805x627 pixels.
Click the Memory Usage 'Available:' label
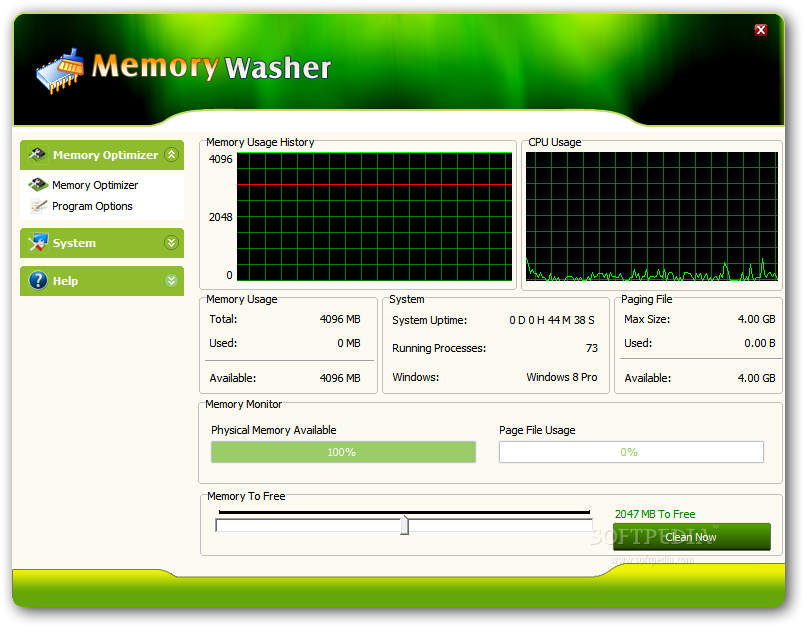tap(233, 378)
